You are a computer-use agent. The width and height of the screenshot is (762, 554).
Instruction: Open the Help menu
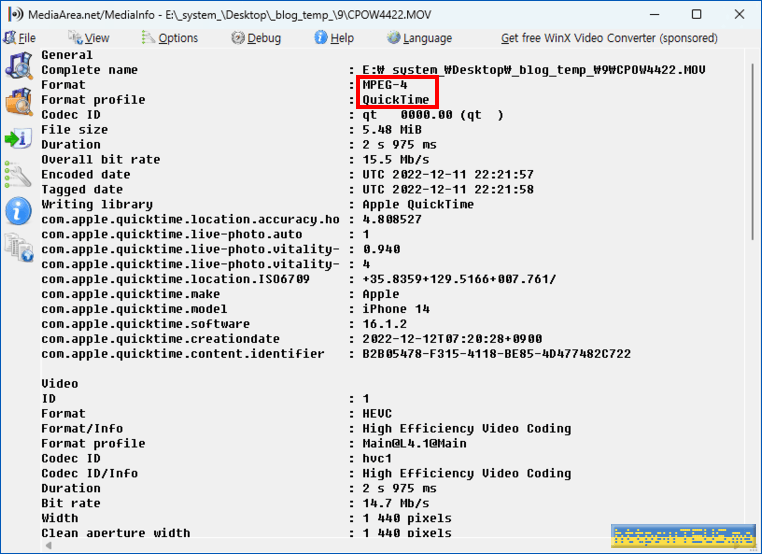pyautogui.click(x=334, y=38)
